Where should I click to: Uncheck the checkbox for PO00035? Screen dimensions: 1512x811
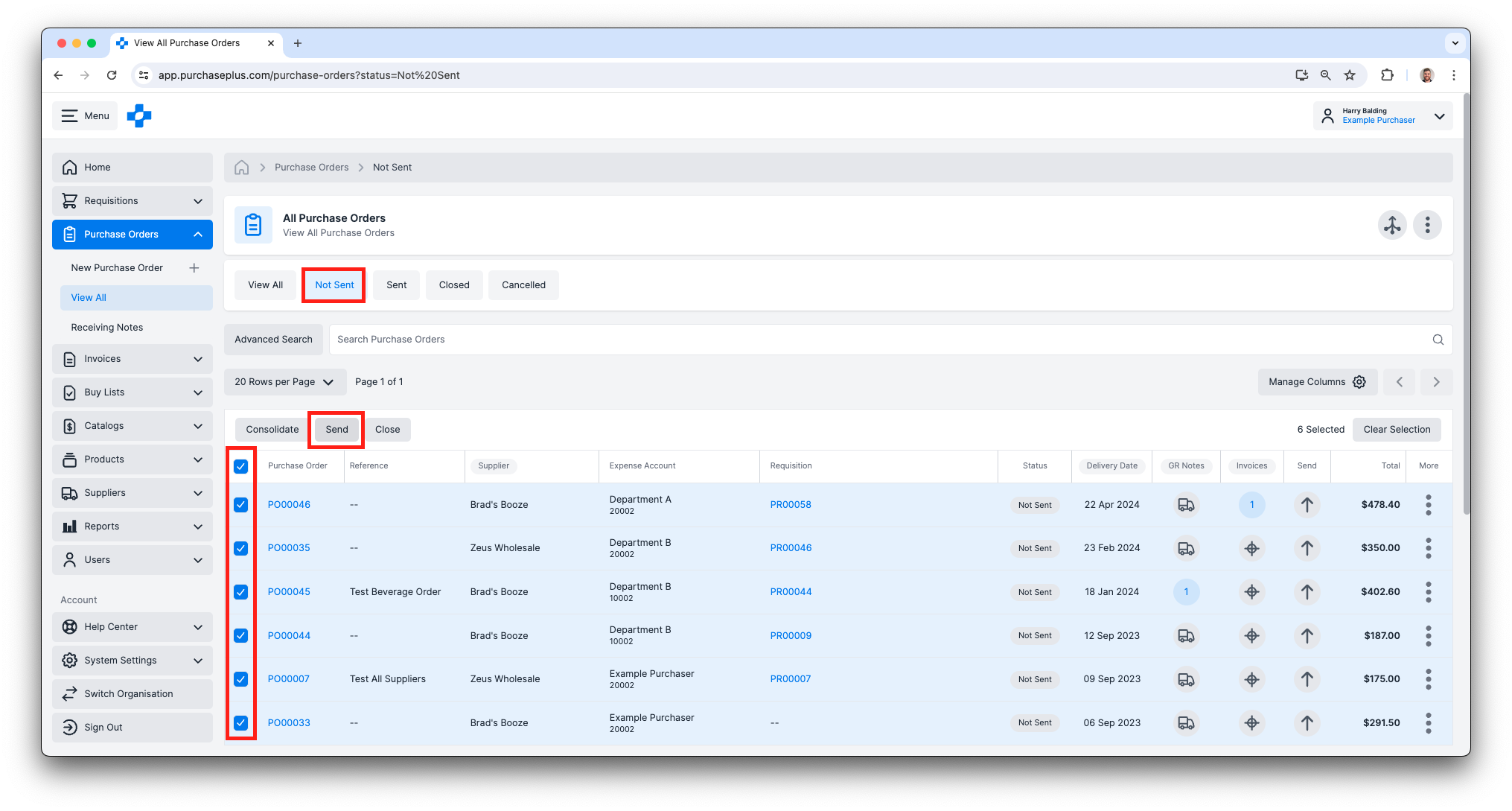point(240,548)
